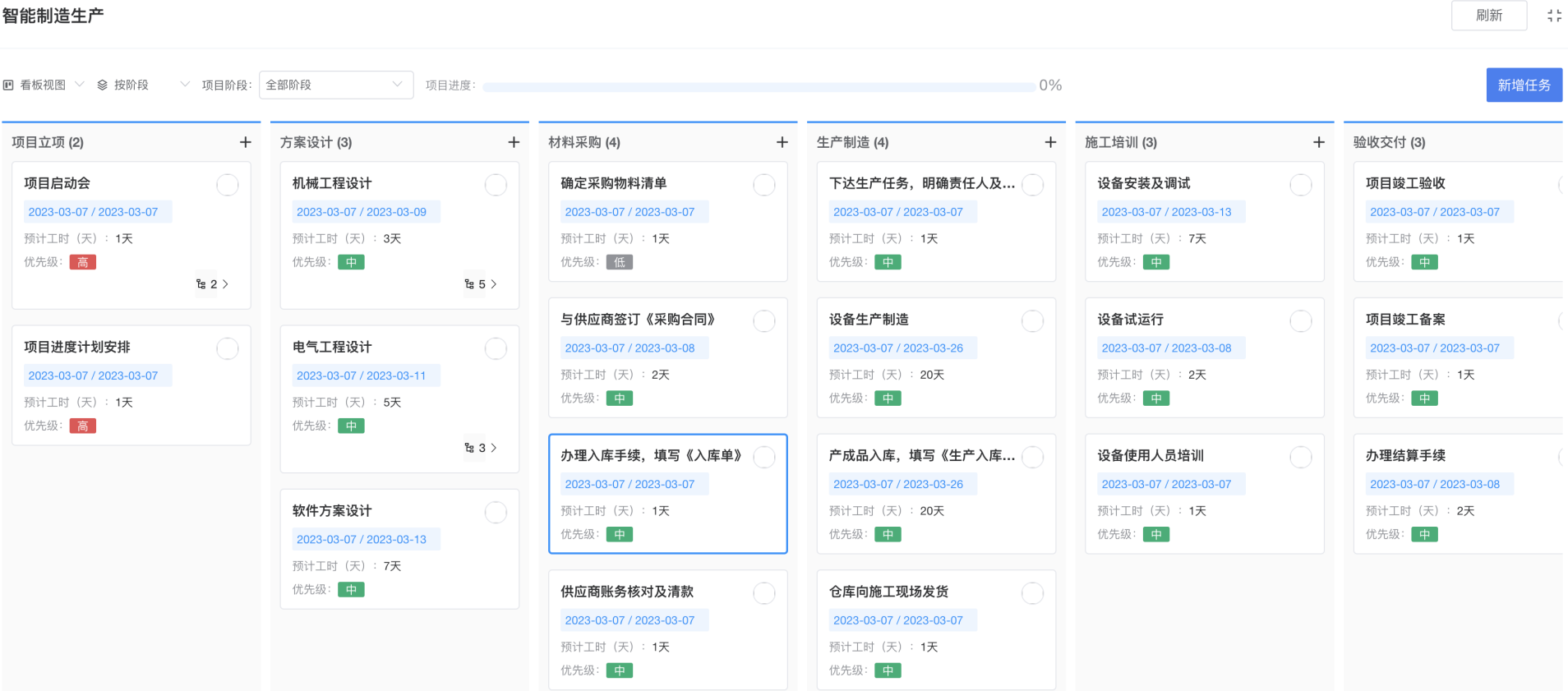Add a task to 生产制造 column
This screenshot has width=1568, height=691.
[1050, 142]
